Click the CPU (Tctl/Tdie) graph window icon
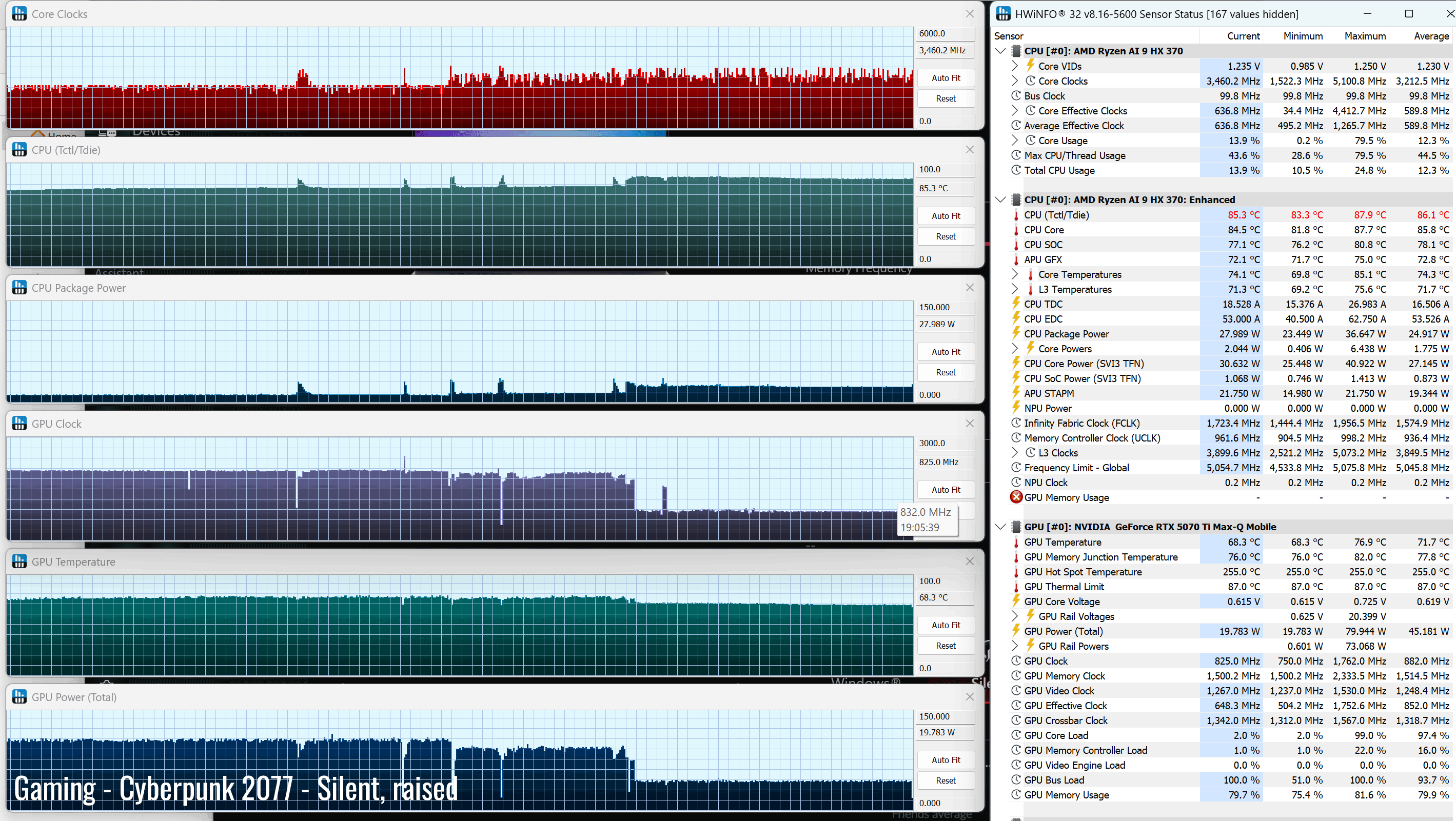The image size is (1456, 821). click(x=19, y=150)
